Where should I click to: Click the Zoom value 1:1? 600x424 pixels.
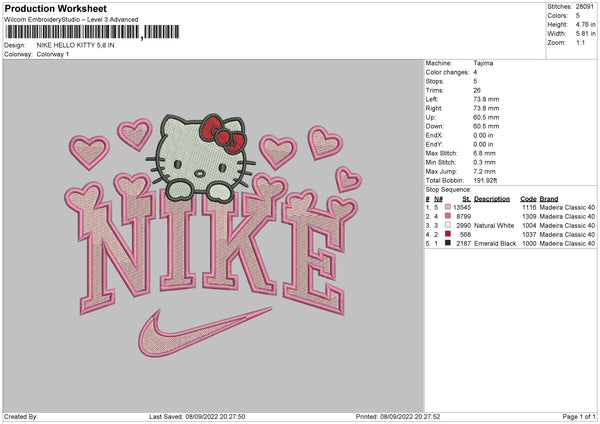pos(580,42)
